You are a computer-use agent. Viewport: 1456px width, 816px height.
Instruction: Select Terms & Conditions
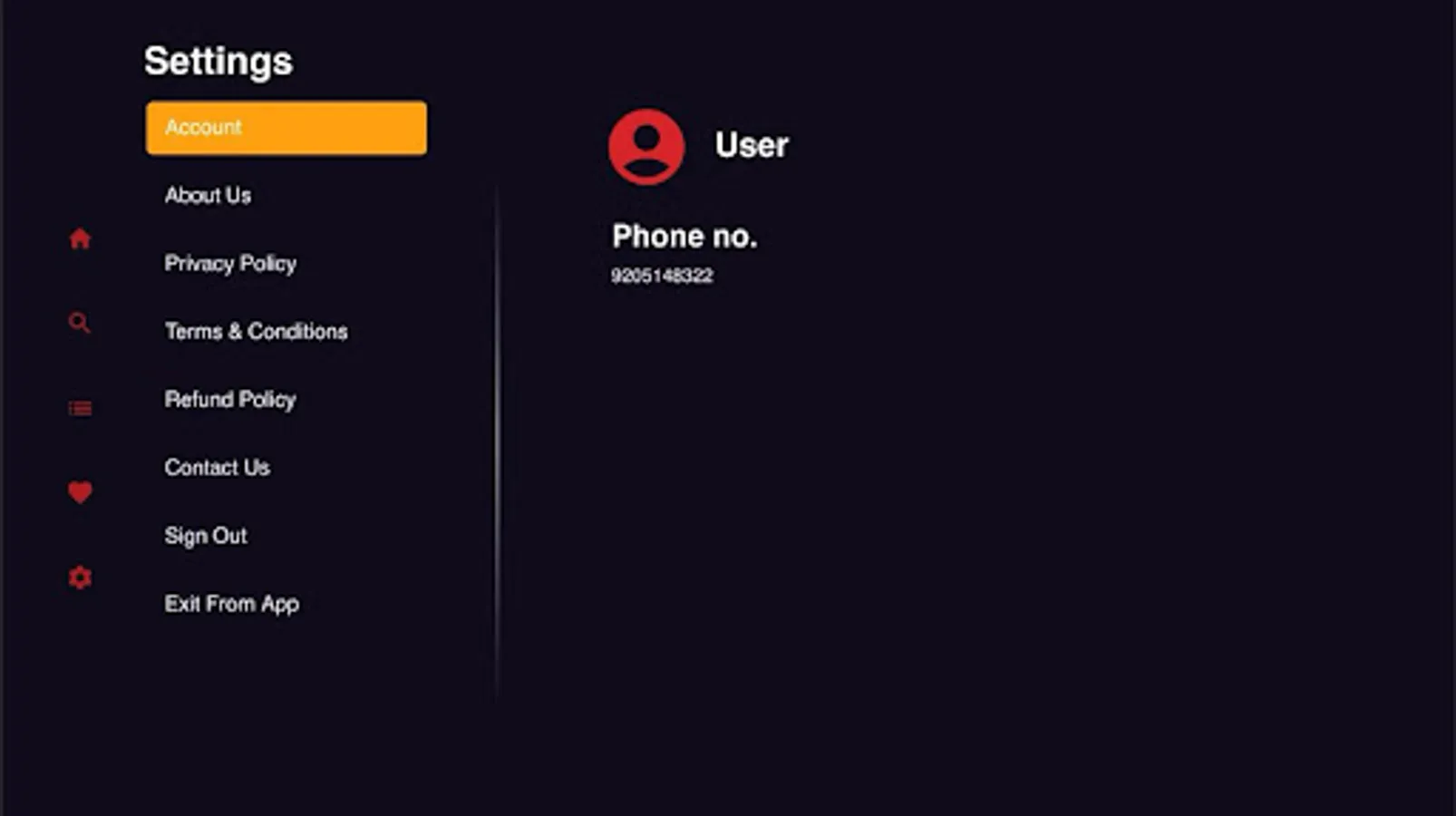coord(256,331)
